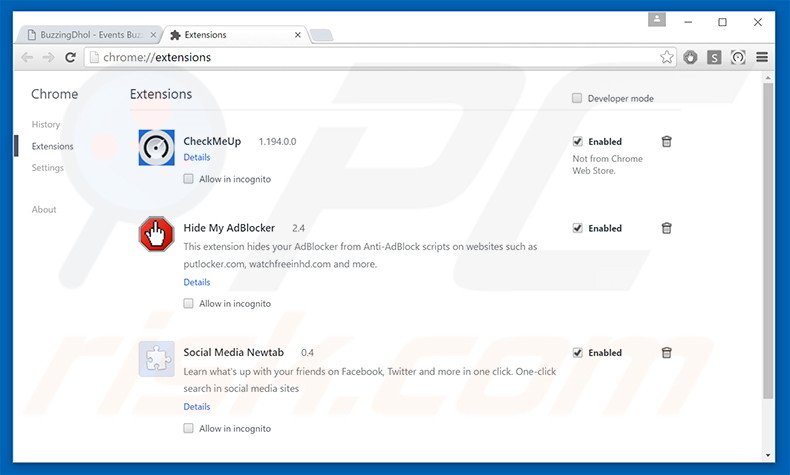The image size is (790, 475).
Task: Minimize the Chrome window
Action: pos(688,22)
